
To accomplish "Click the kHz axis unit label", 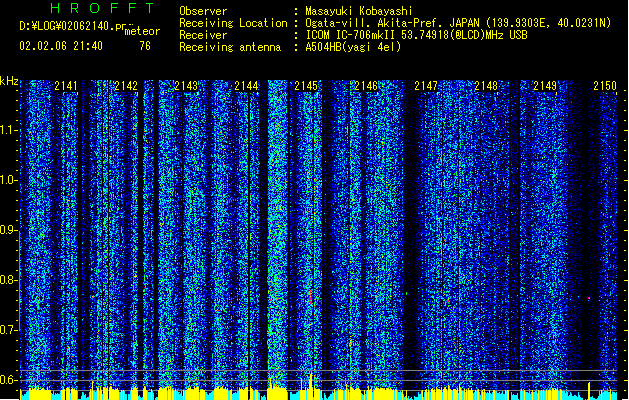I will (x=9, y=81).
